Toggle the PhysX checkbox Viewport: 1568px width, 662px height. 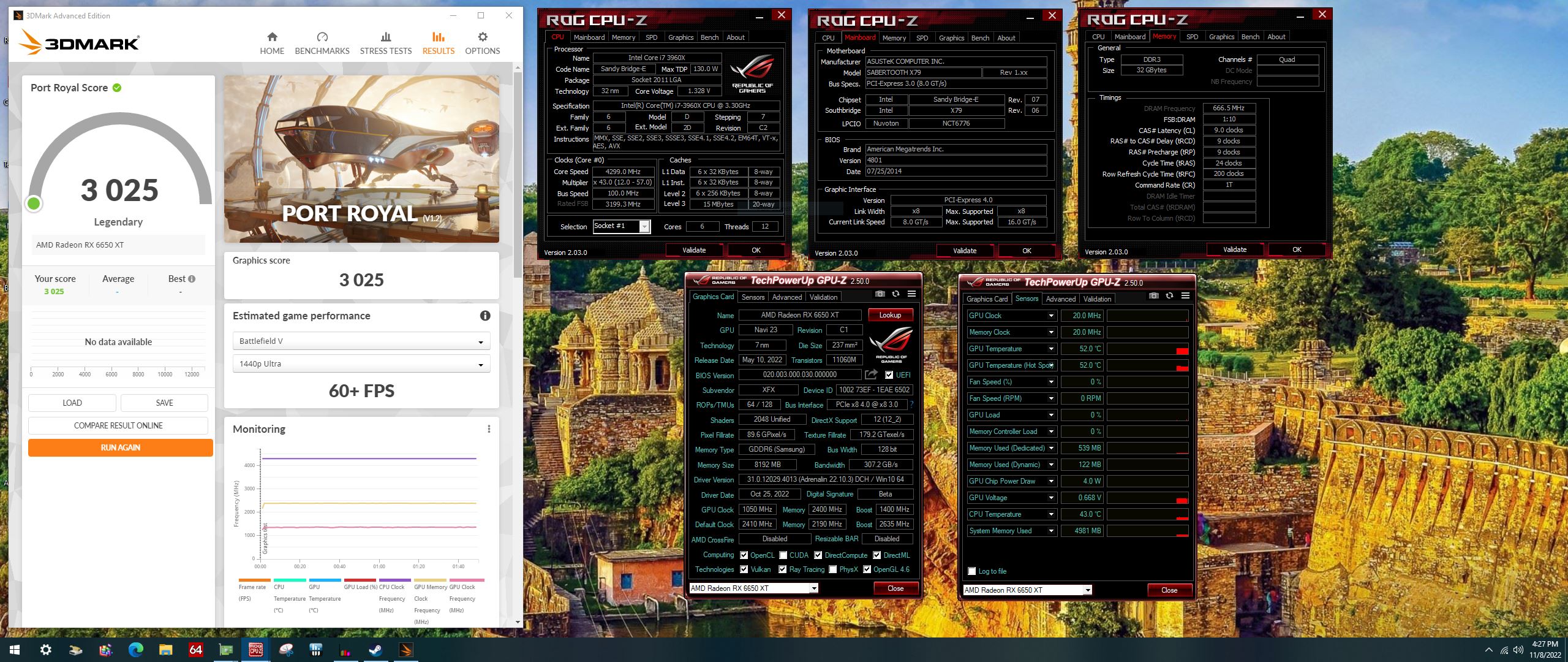pos(832,569)
